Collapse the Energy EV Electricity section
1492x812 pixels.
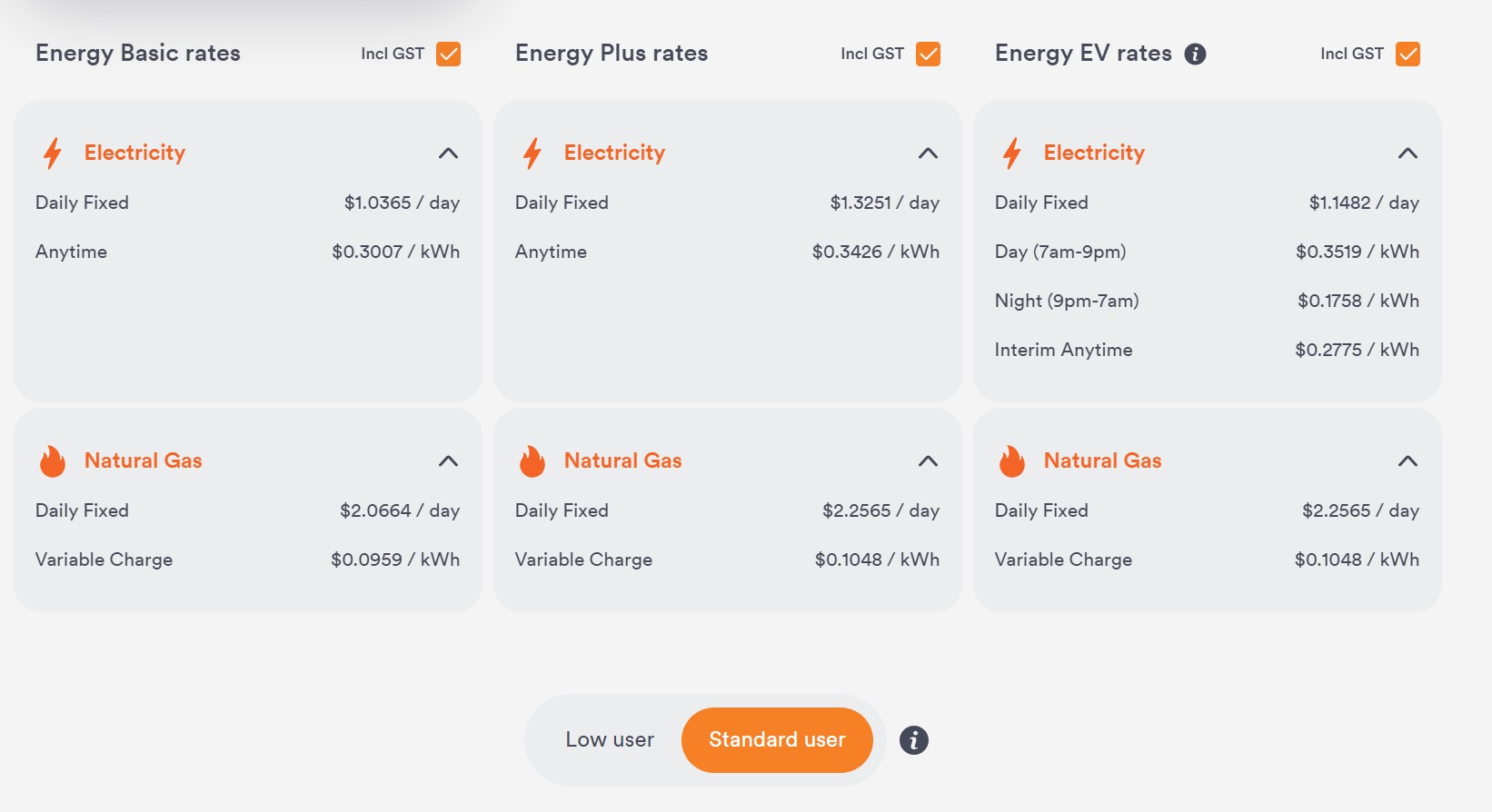pyautogui.click(x=1407, y=153)
